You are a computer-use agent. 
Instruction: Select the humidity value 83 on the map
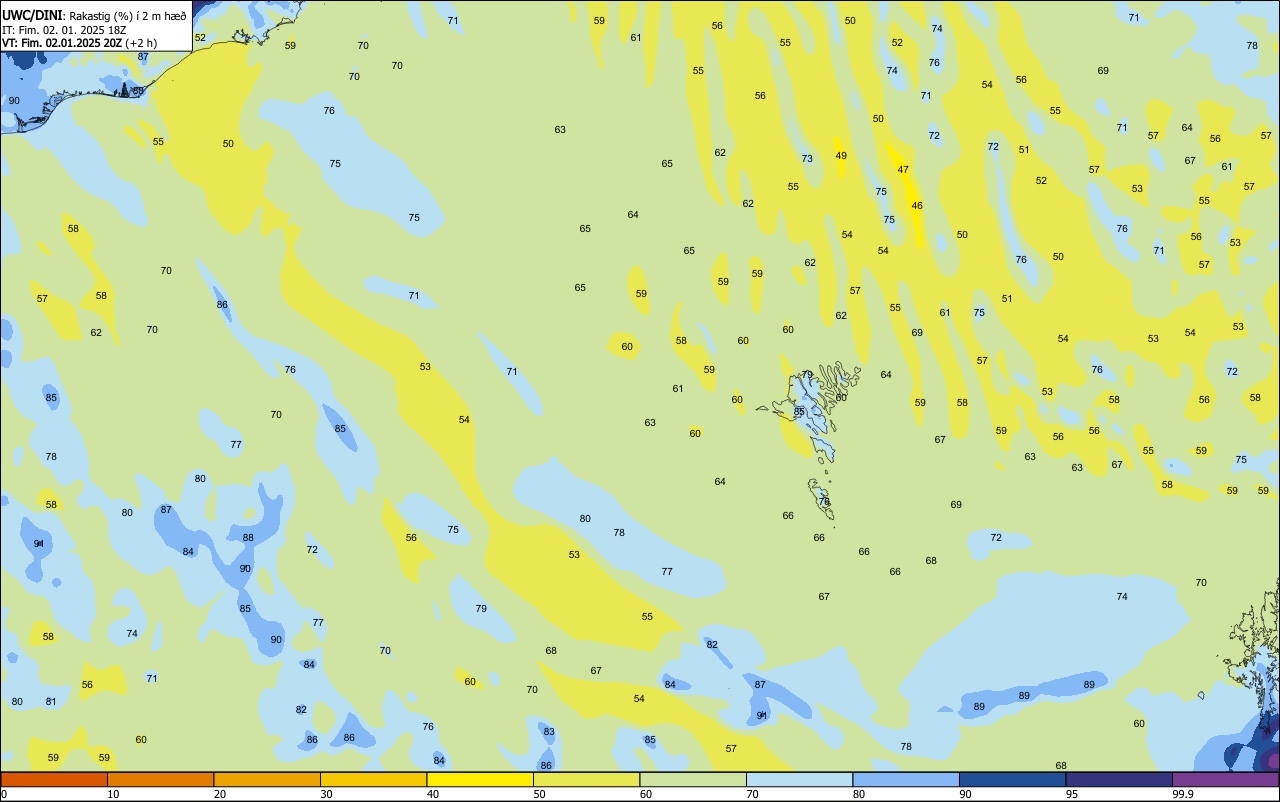549,731
